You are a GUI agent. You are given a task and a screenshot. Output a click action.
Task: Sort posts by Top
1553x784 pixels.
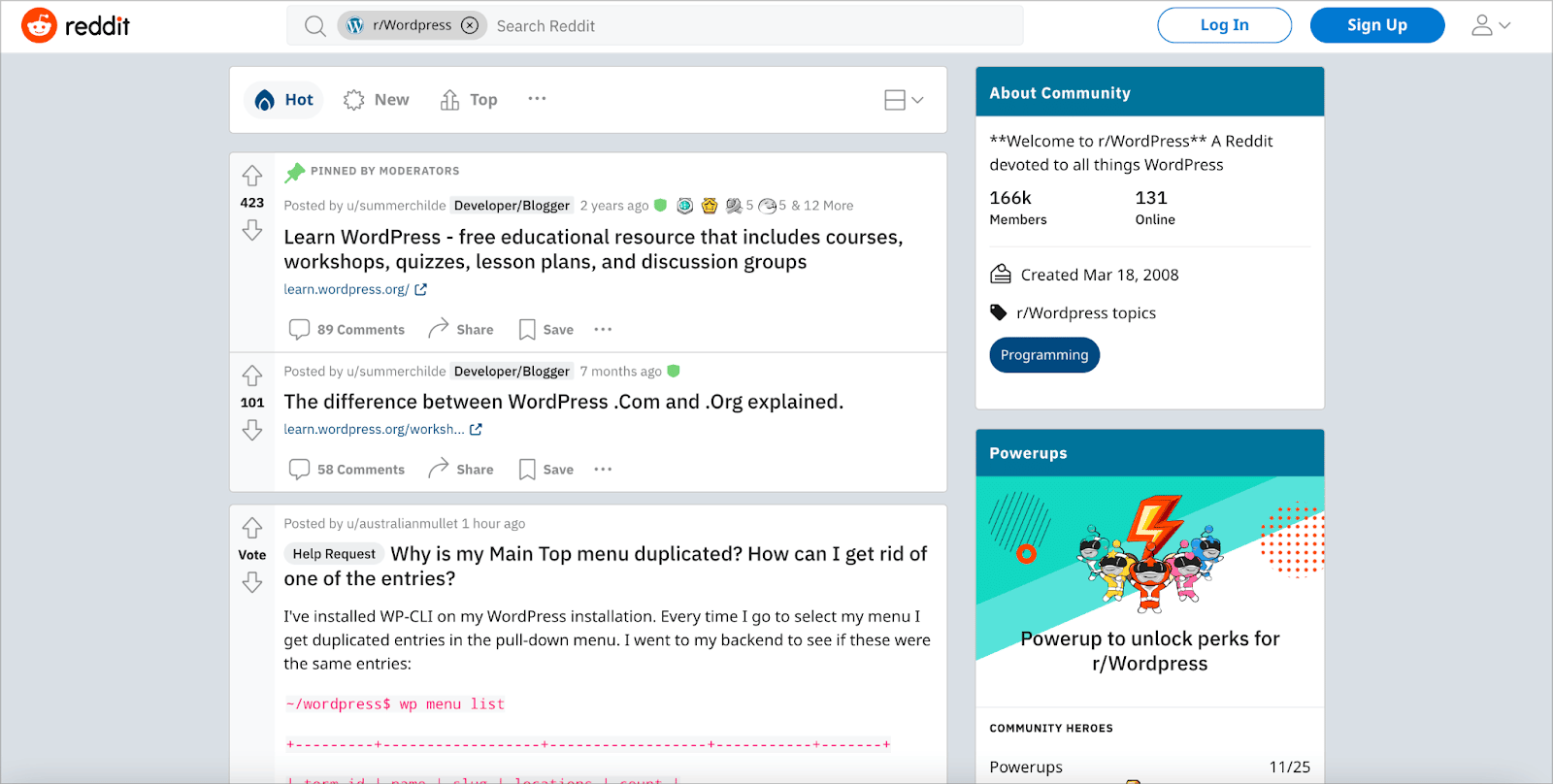click(x=469, y=100)
